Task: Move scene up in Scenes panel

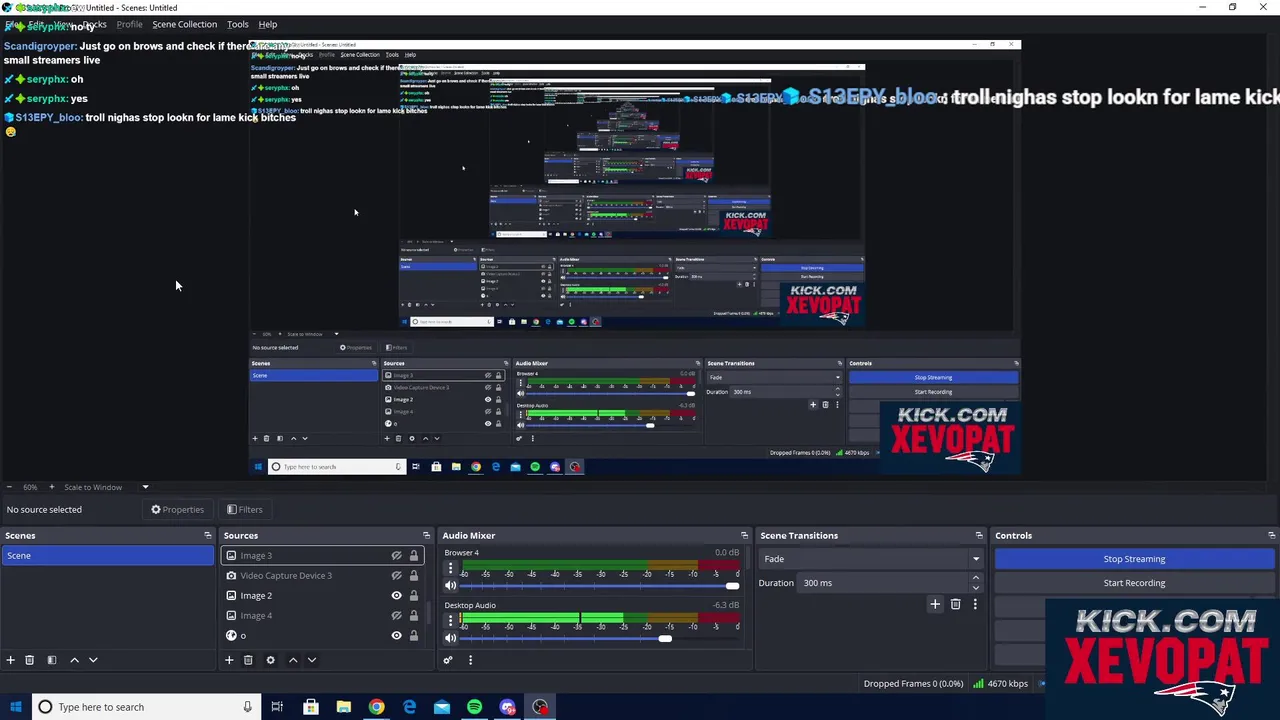Action: (x=74, y=660)
